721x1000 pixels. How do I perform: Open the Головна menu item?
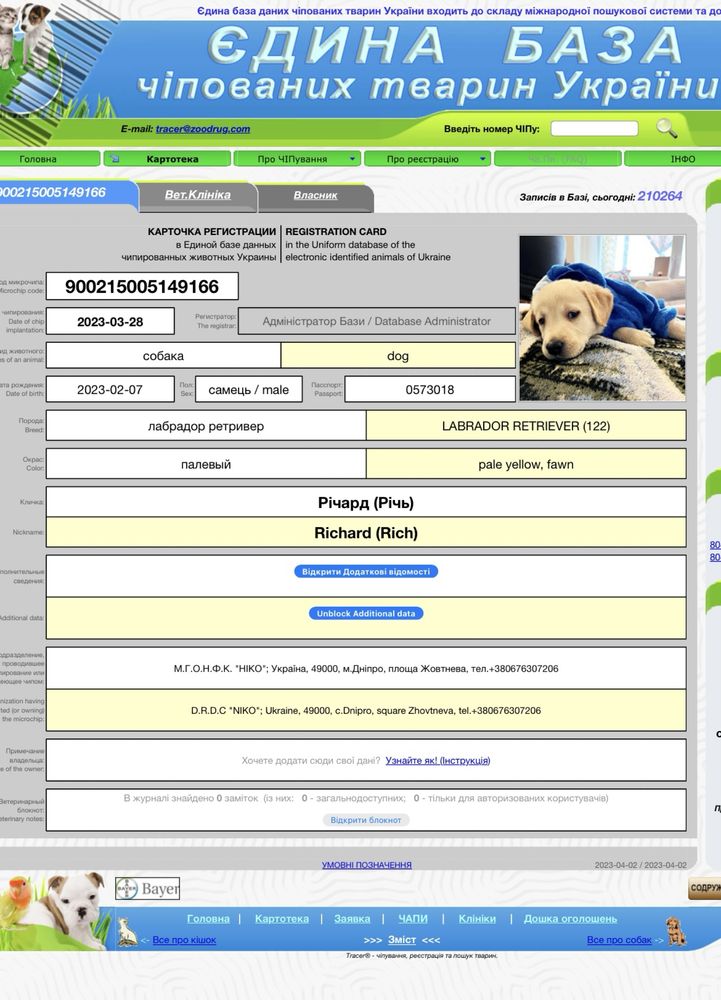coord(38,159)
